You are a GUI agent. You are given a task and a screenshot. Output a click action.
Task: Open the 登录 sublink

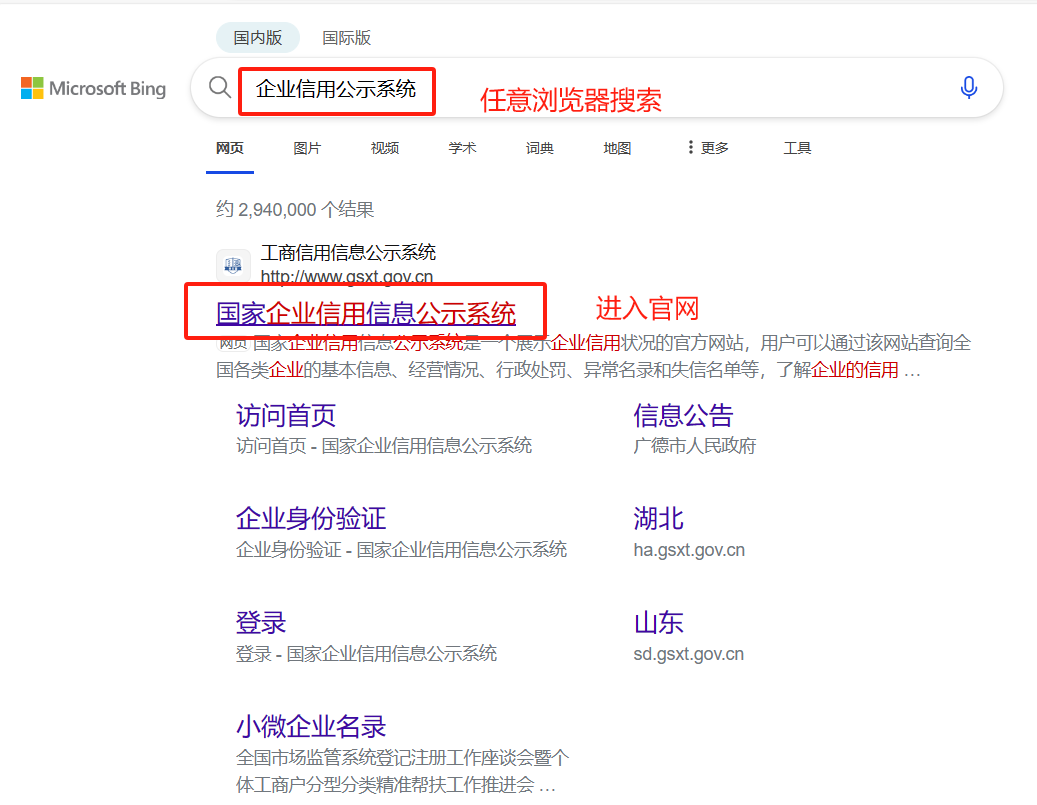pos(261,622)
